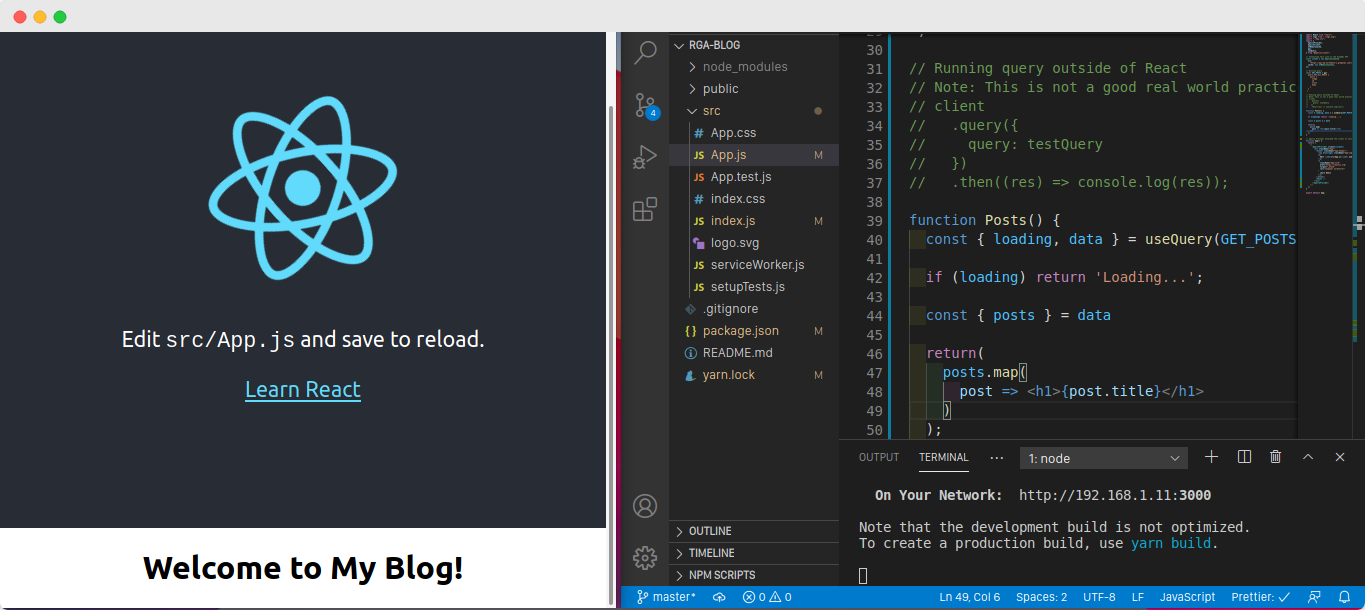
Task: Maximize the panel with up chevron
Action: pyautogui.click(x=1307, y=457)
